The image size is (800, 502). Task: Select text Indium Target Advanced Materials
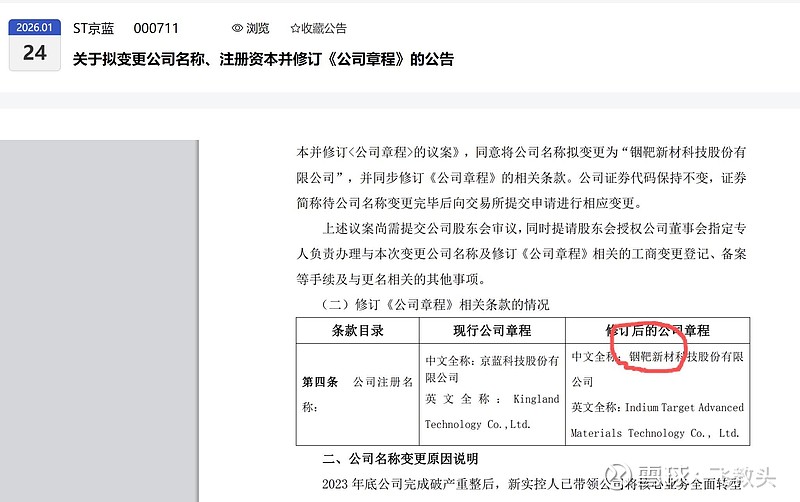658,420
